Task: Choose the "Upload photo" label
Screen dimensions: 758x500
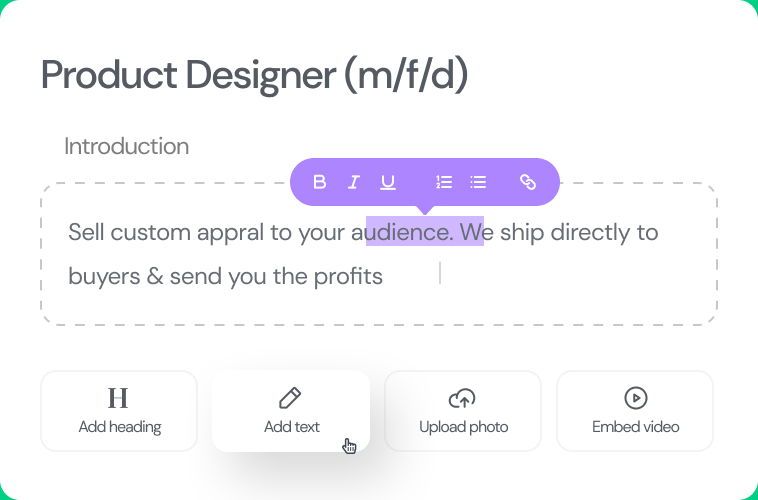Action: tap(463, 427)
